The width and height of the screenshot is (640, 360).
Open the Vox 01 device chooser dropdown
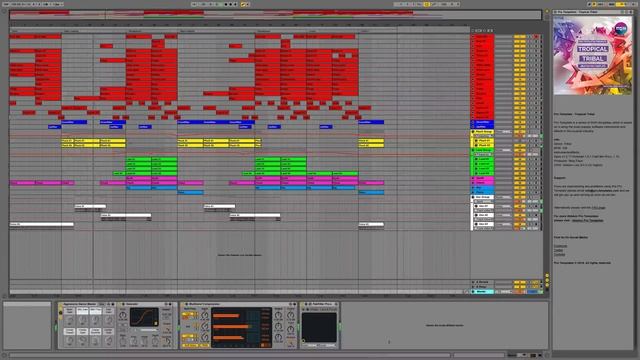pos(483,211)
